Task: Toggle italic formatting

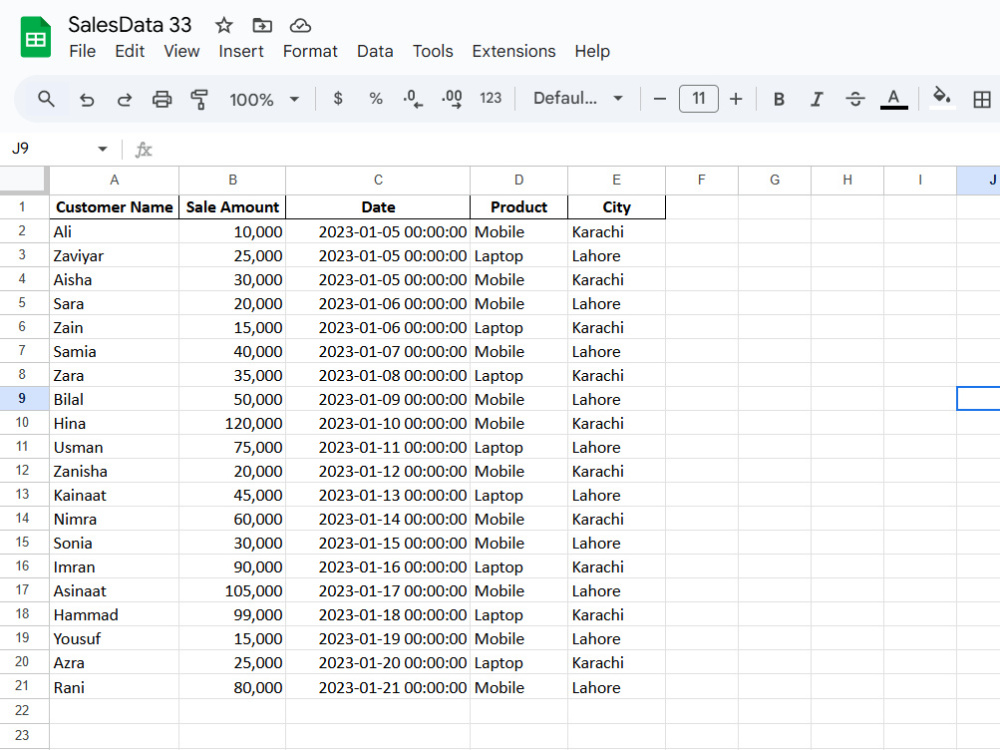Action: pos(816,99)
